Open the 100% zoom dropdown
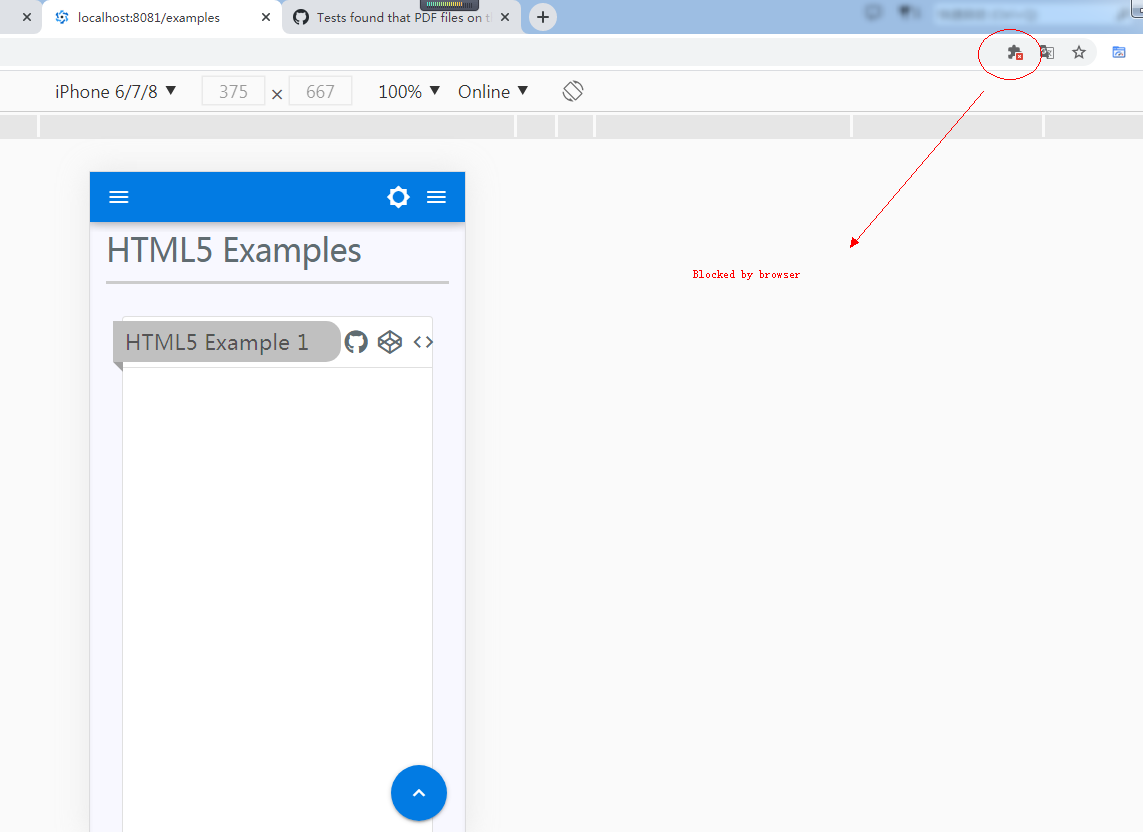 pos(407,90)
